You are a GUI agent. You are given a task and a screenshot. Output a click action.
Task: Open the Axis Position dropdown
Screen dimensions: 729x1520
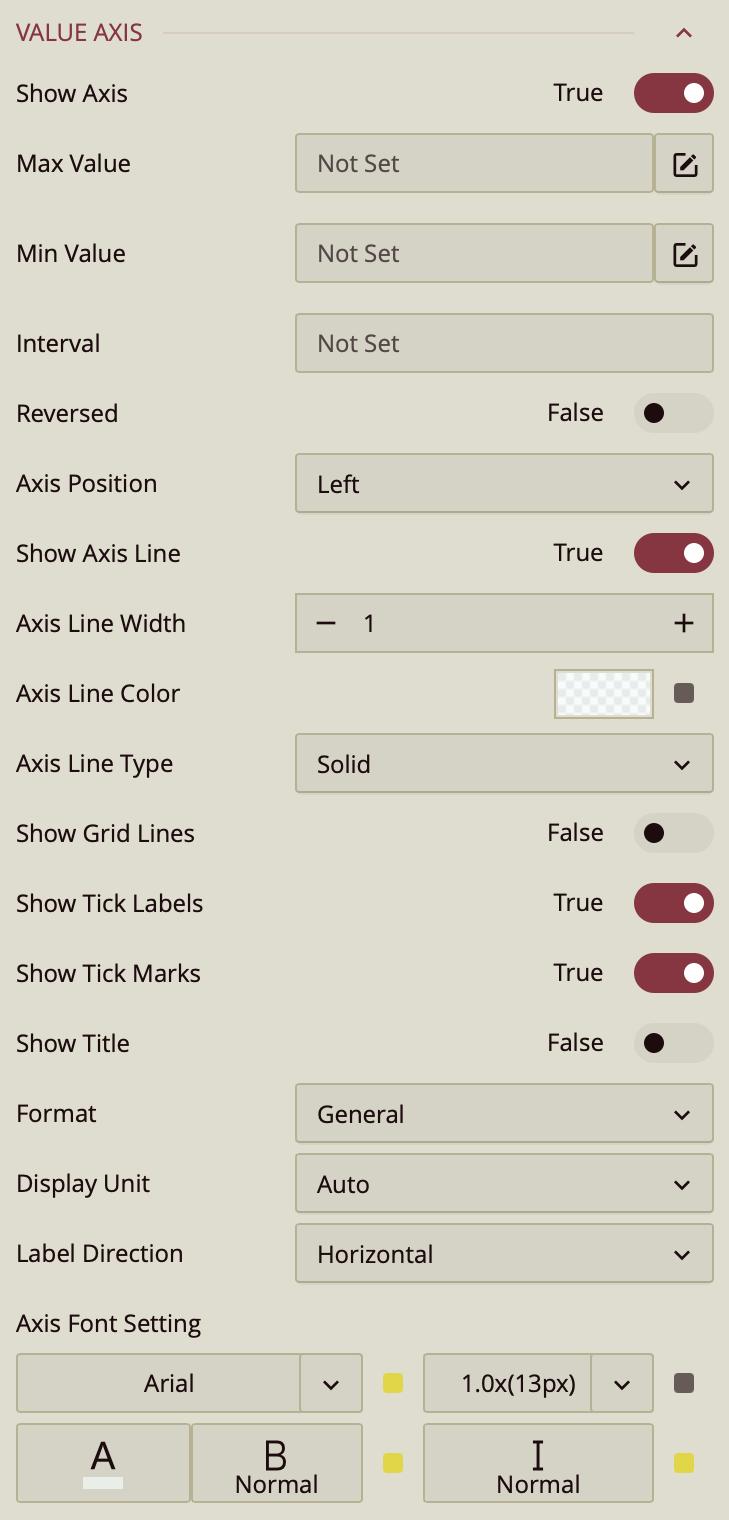[504, 484]
